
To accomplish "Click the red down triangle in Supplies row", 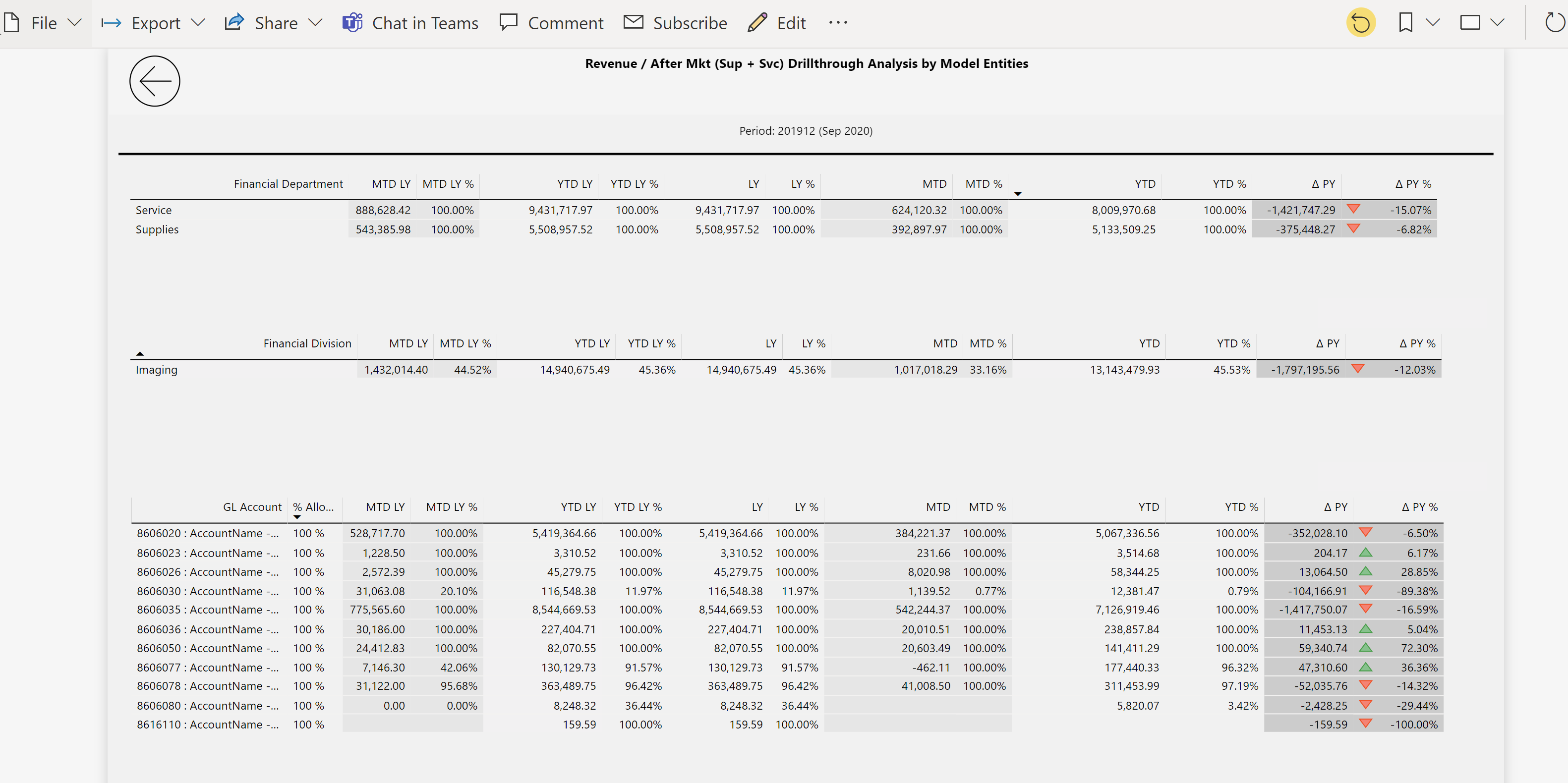I will [1353, 228].
